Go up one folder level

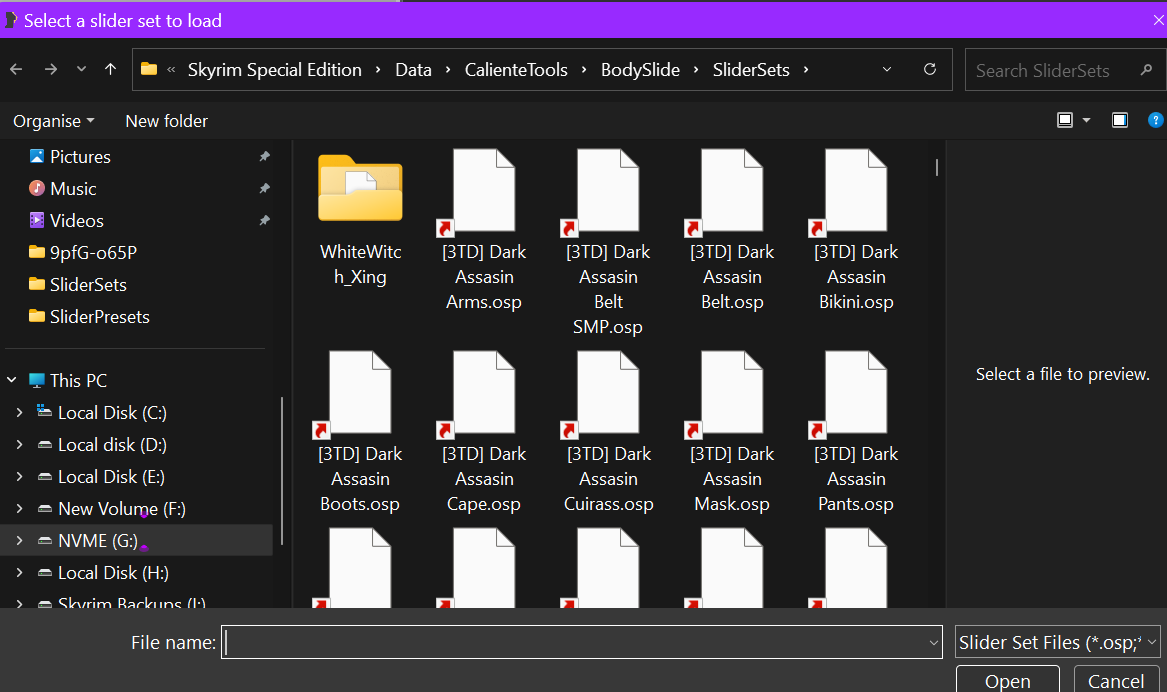(110, 69)
